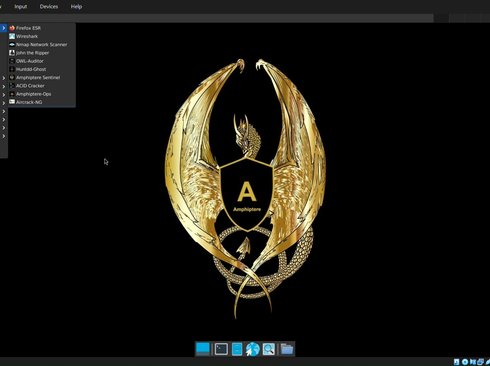This screenshot has width=490, height=366.
Task: Click the blue document icon in the dock
Action: tap(237, 349)
